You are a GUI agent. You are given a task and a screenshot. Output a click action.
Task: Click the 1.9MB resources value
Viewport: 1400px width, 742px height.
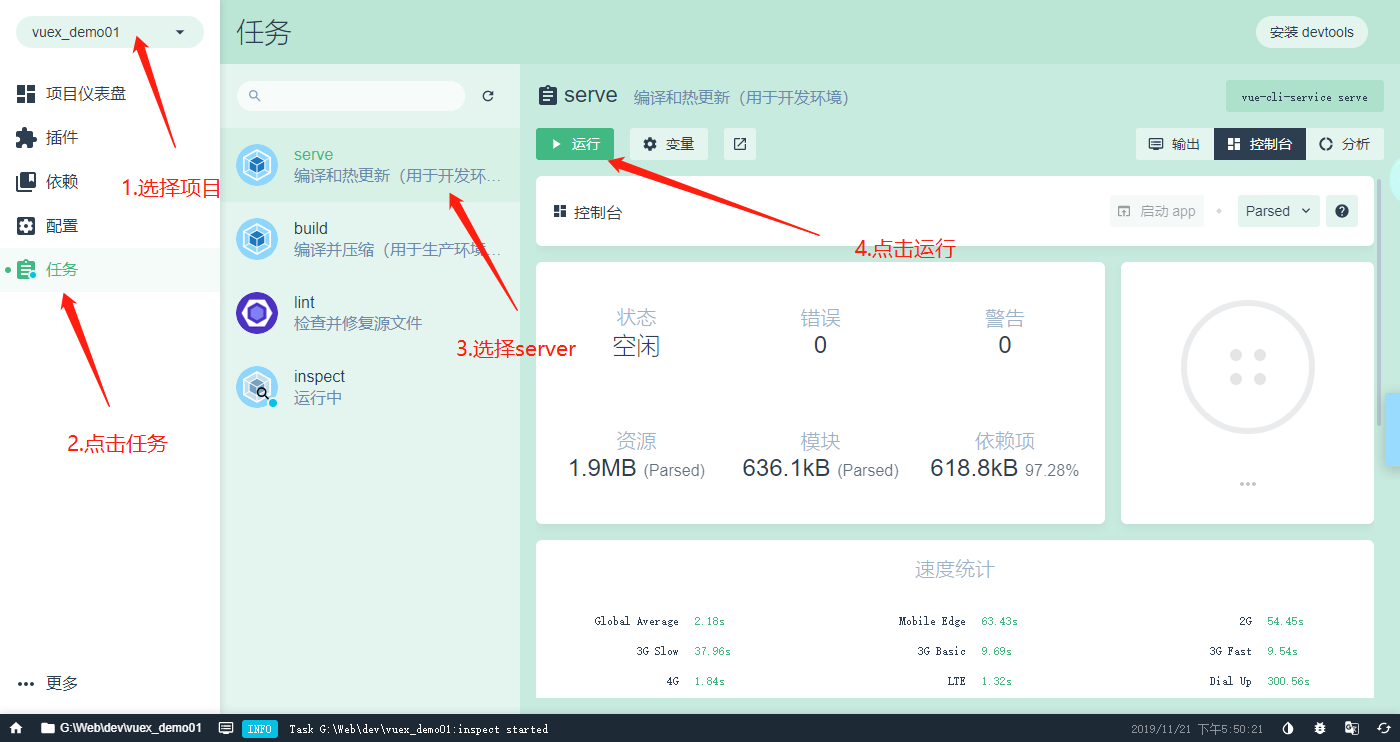tap(602, 468)
